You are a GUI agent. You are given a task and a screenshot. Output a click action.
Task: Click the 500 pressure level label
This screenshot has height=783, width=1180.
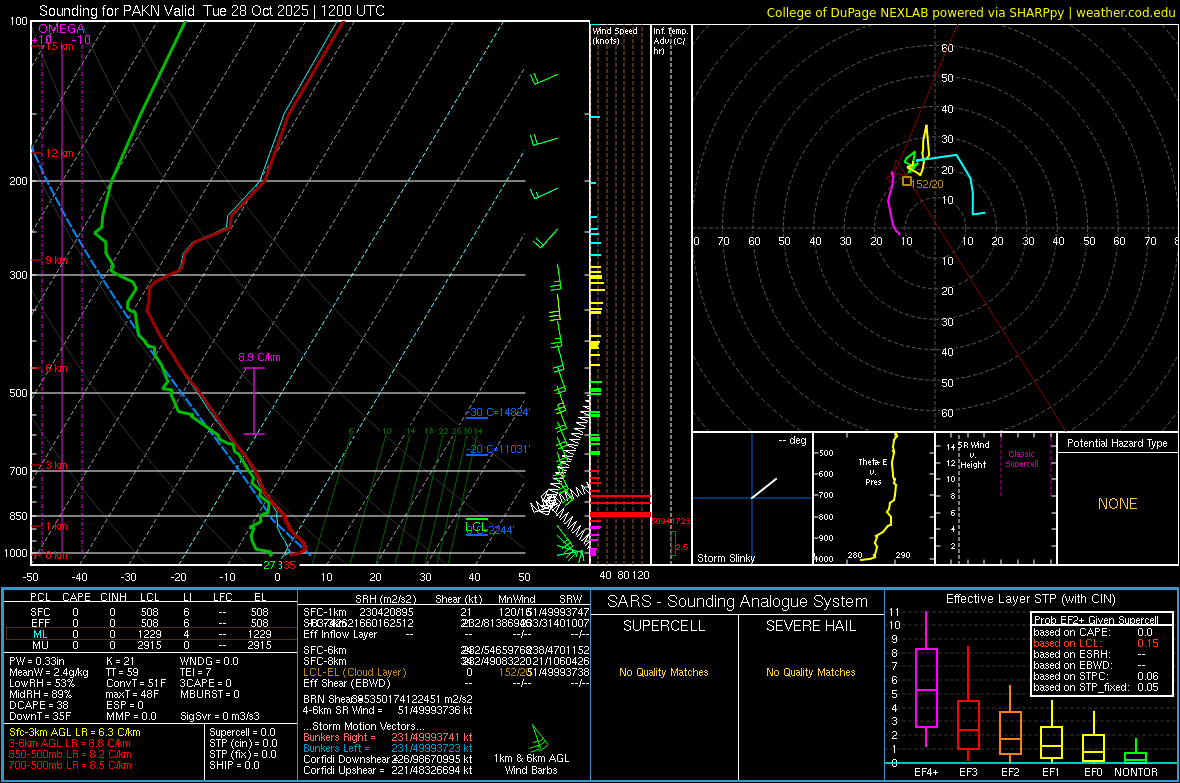click(x=18, y=393)
